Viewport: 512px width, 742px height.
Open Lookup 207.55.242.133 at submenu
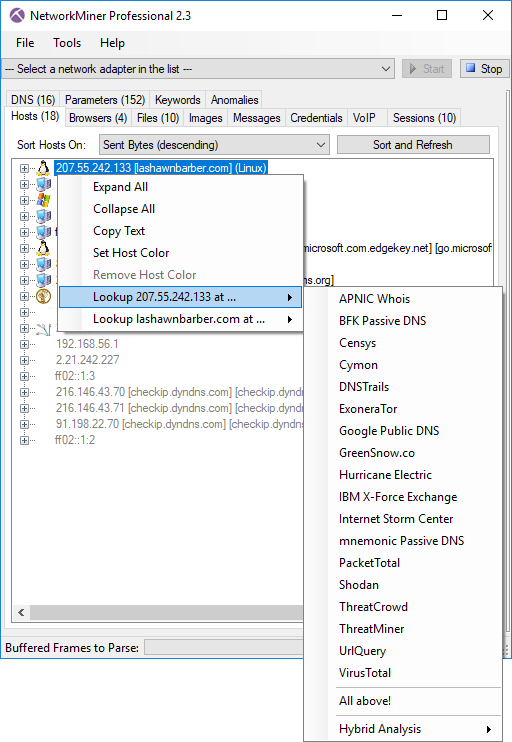pyautogui.click(x=180, y=297)
